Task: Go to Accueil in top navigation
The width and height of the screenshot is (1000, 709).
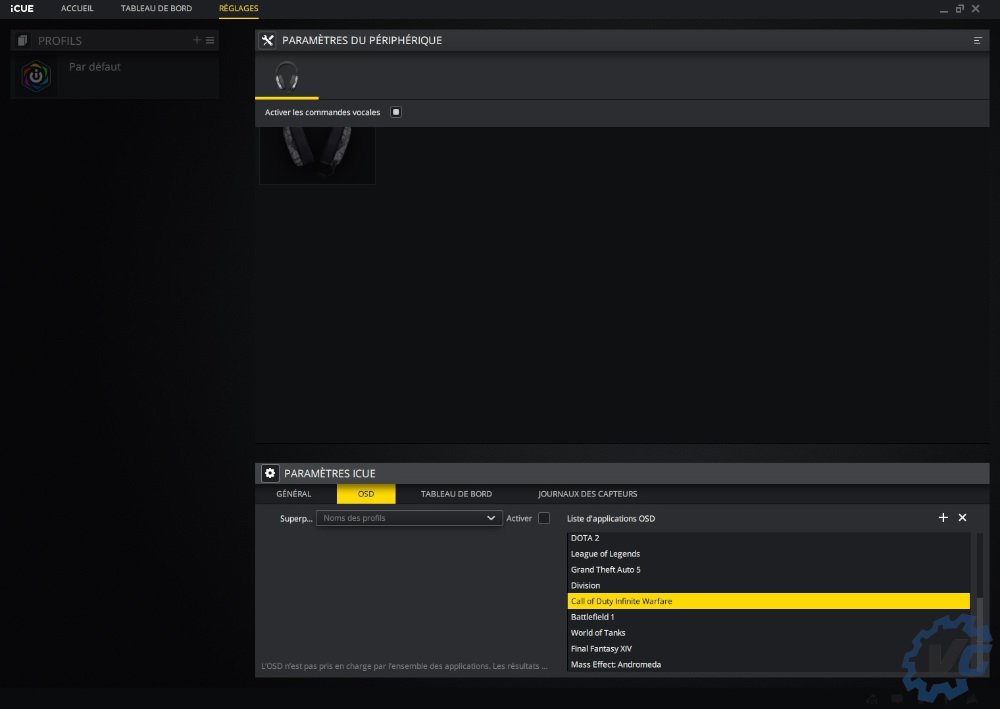Action: 77,8
